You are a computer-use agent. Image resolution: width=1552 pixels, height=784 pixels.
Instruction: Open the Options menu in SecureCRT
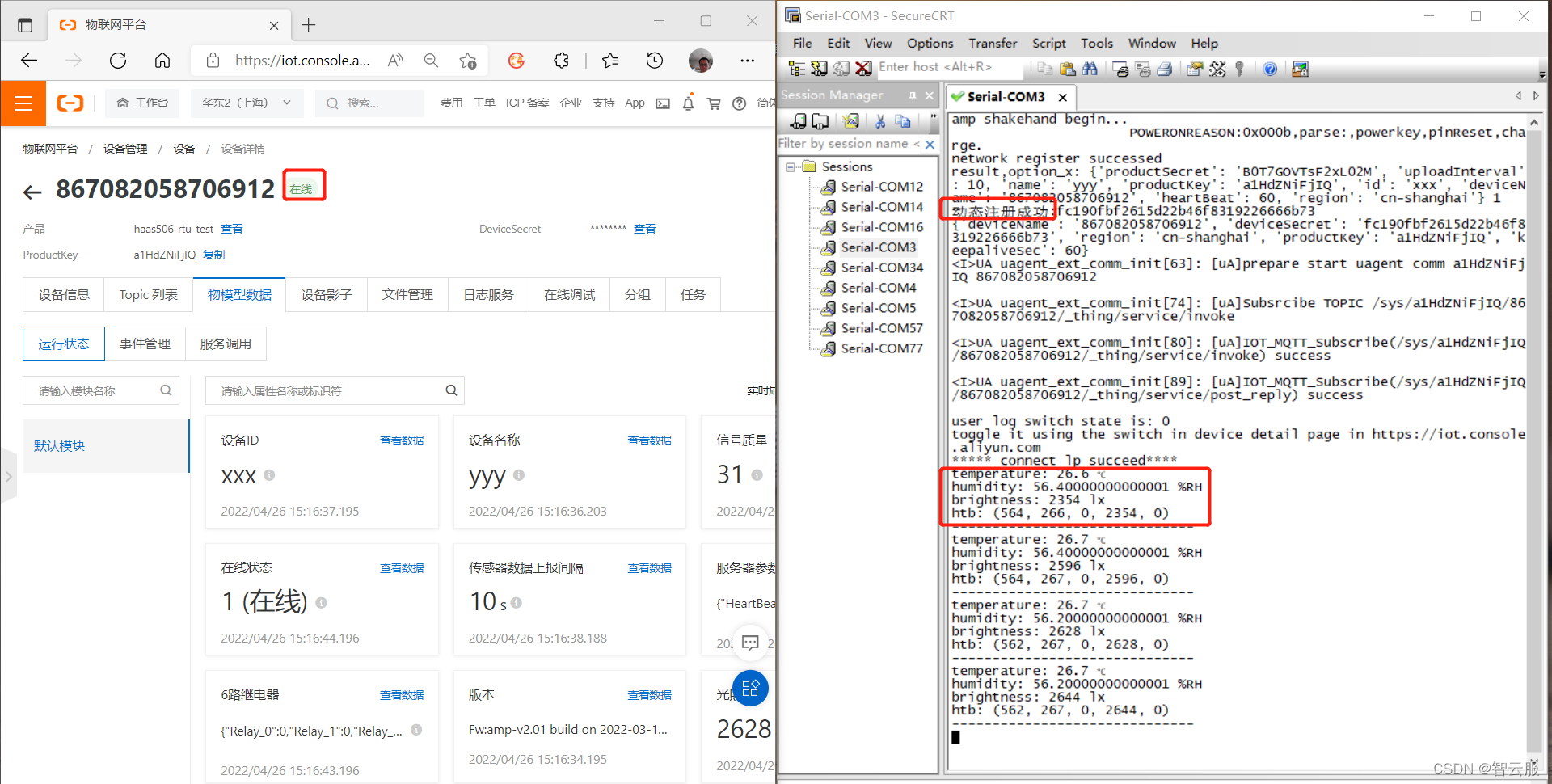(930, 44)
